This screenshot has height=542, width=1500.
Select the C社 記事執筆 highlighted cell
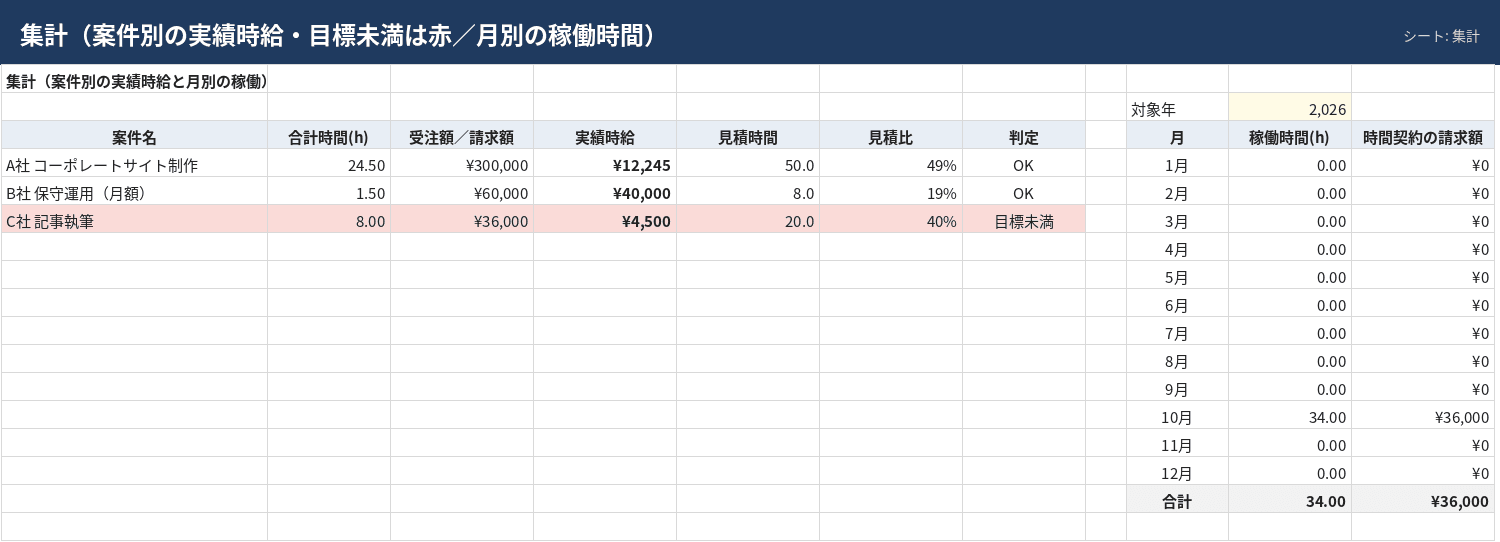tap(135, 220)
